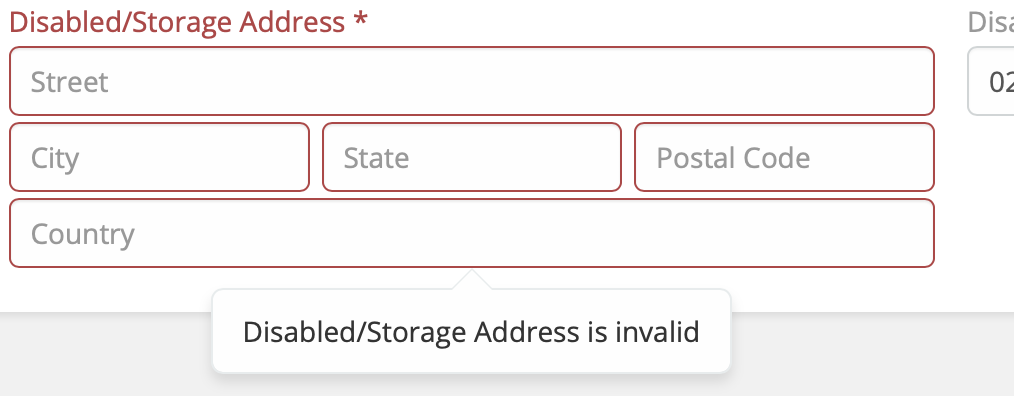Click the 'Country' placeholder text
The image size is (1014, 396).
[83, 234]
